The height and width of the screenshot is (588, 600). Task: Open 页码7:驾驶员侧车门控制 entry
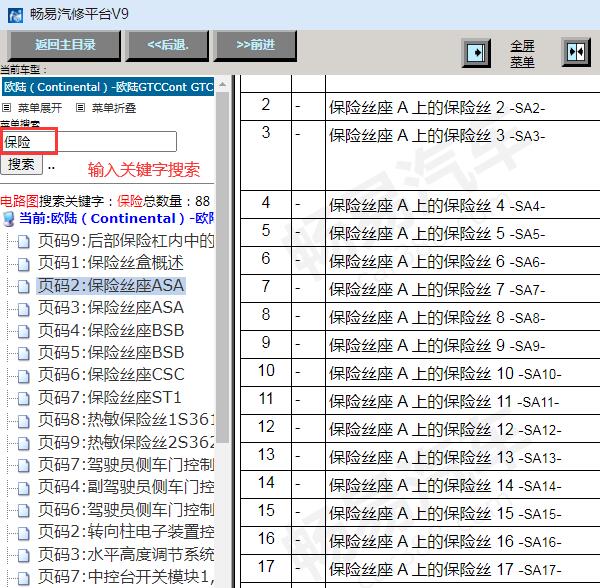coord(126,465)
